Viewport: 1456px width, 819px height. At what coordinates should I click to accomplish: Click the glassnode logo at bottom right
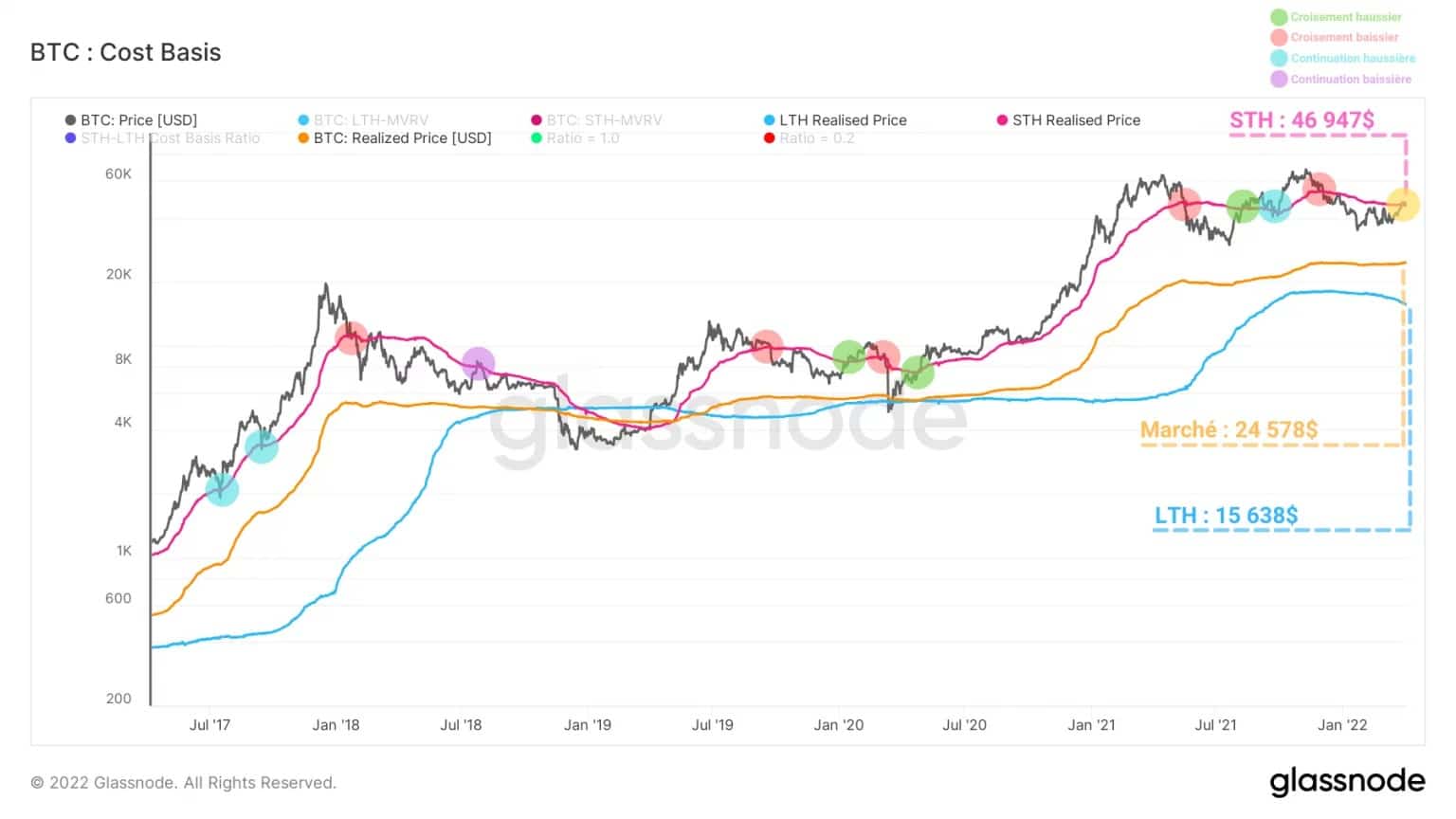pyautogui.click(x=1347, y=781)
